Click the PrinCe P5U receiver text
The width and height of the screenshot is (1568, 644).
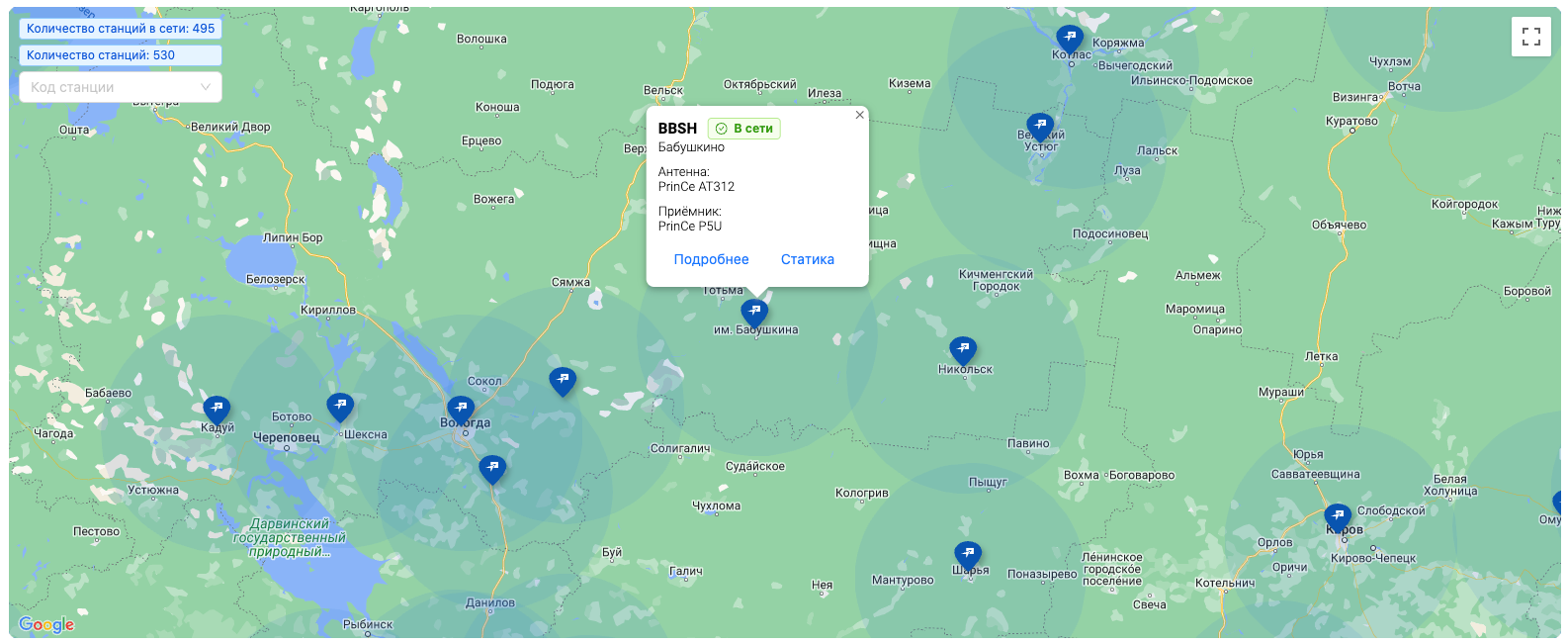pyautogui.click(x=690, y=226)
